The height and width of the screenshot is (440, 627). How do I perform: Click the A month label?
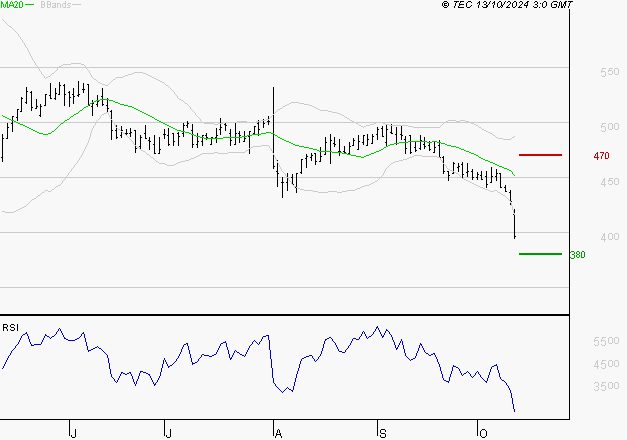pos(278,434)
